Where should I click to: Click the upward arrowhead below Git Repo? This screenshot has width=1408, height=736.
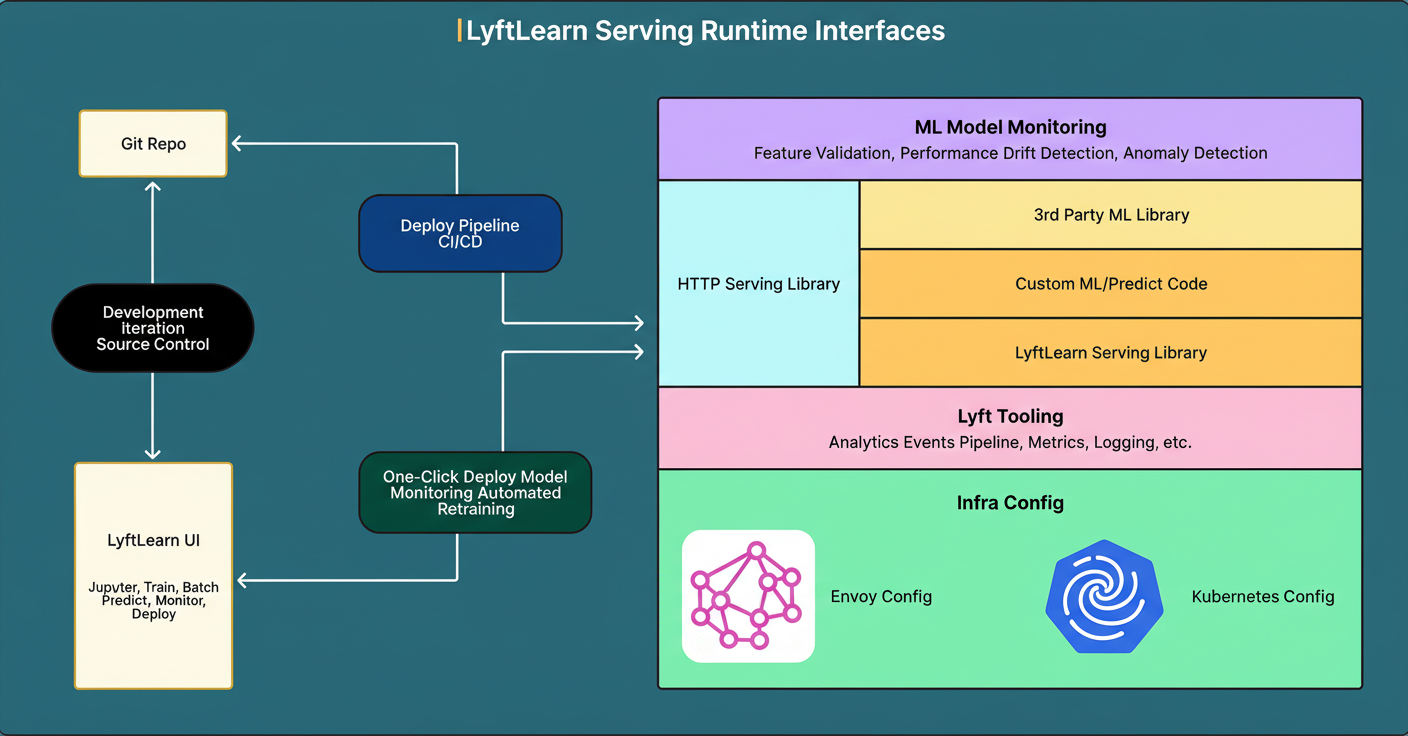pos(153,188)
